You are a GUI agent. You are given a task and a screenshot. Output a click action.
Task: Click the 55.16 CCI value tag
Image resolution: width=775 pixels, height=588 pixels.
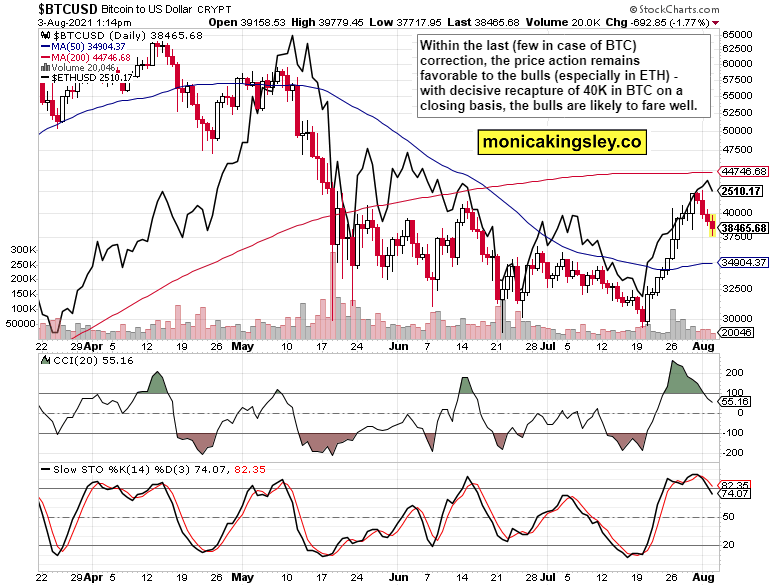point(735,402)
